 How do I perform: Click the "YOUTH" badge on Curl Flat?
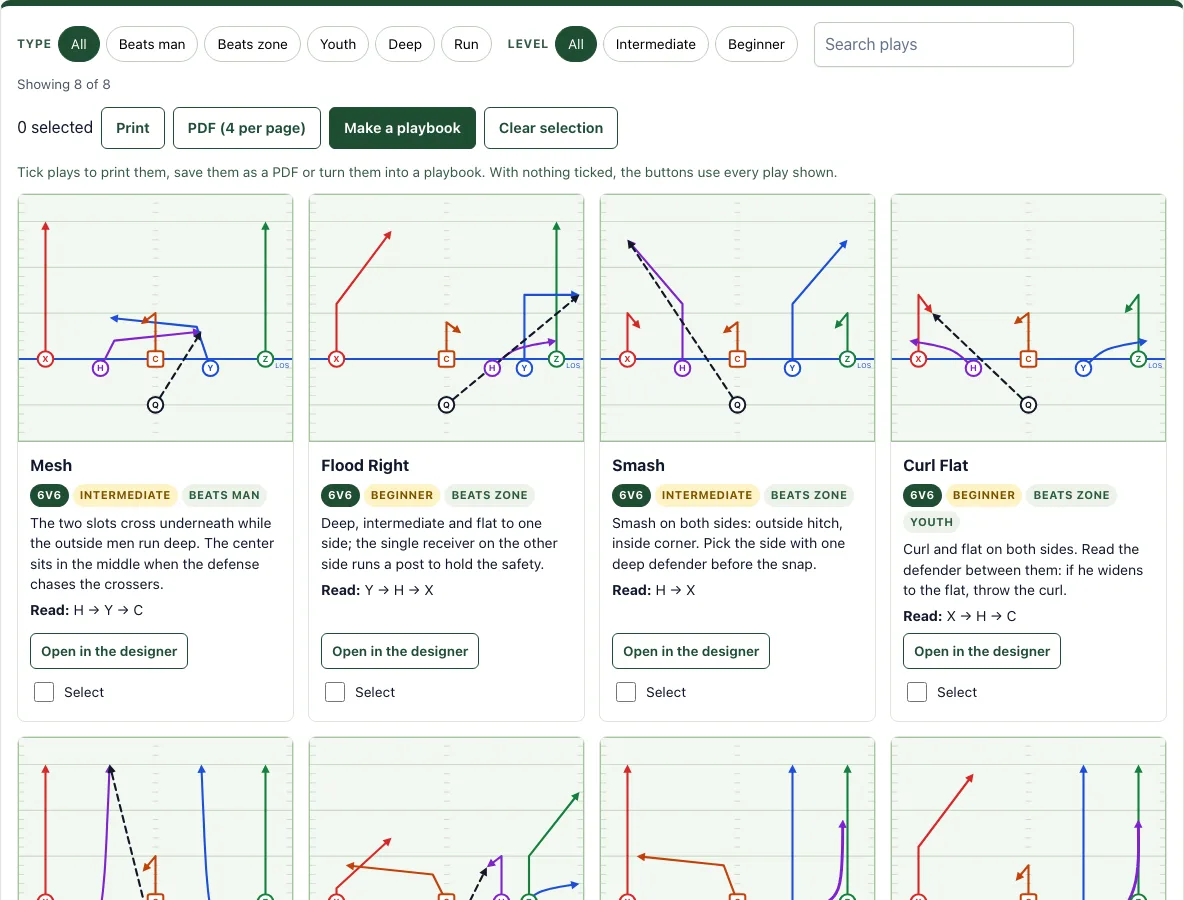[x=931, y=522]
